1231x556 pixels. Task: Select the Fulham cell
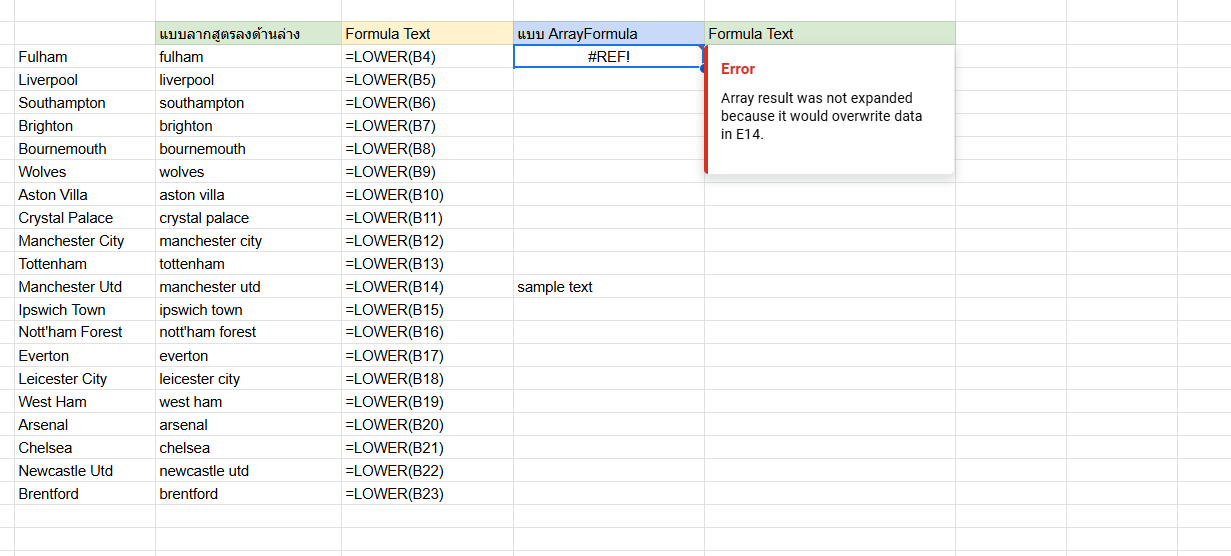tap(85, 57)
